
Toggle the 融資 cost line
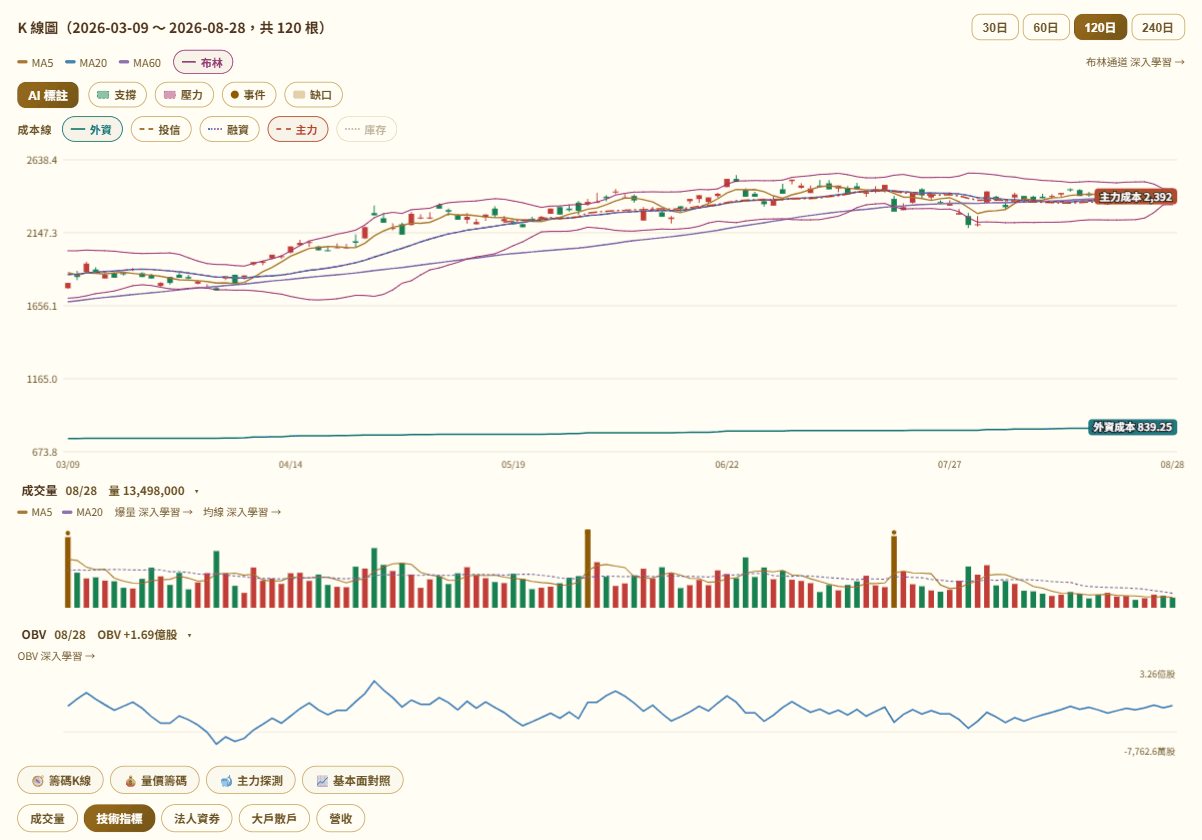pyautogui.click(x=230, y=129)
